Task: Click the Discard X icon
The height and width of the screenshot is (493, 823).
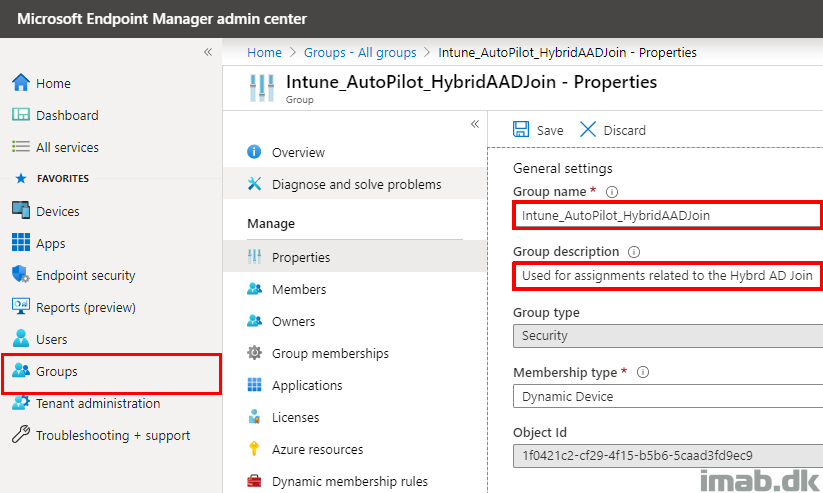Action: point(587,129)
